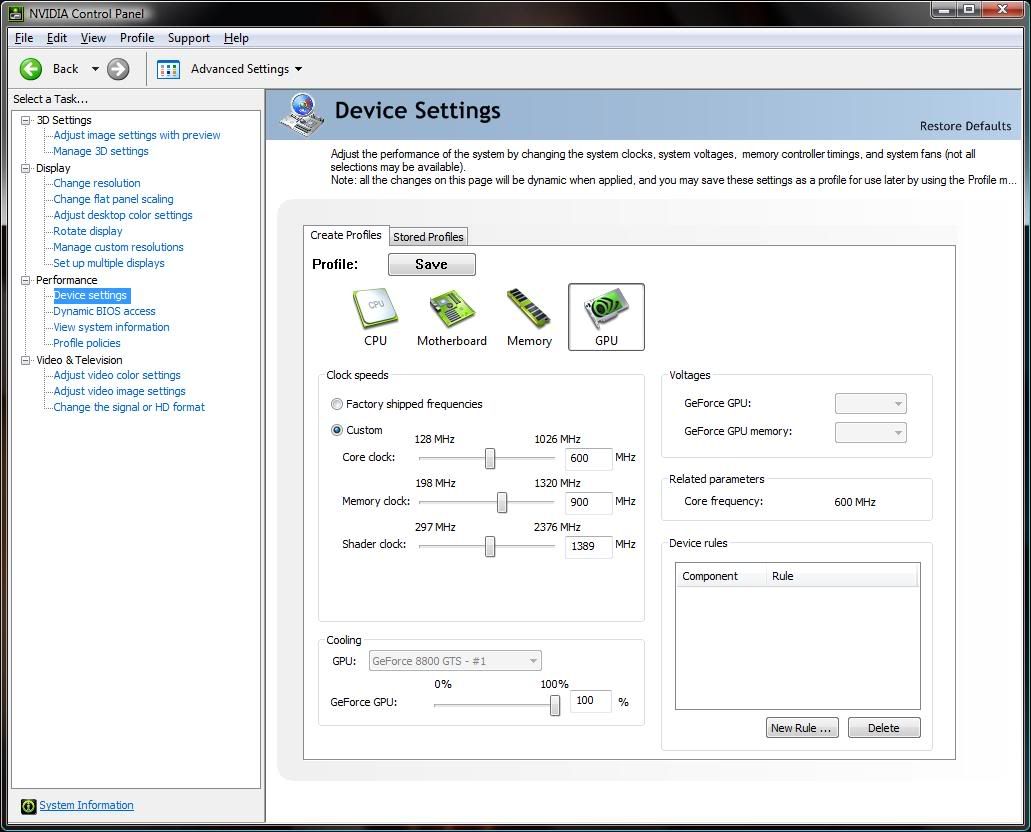Select the Custom clock speeds option
The height and width of the screenshot is (832, 1031).
337,430
